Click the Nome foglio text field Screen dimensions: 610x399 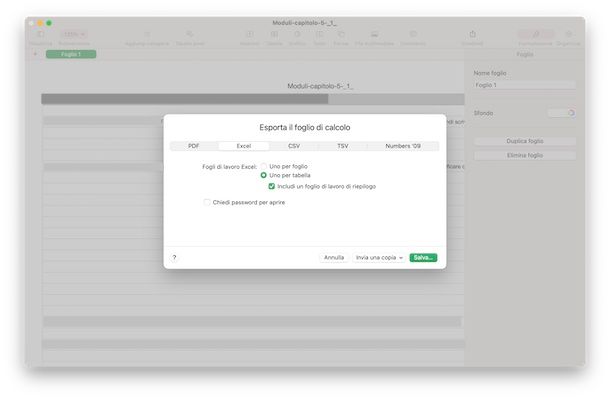click(x=524, y=85)
